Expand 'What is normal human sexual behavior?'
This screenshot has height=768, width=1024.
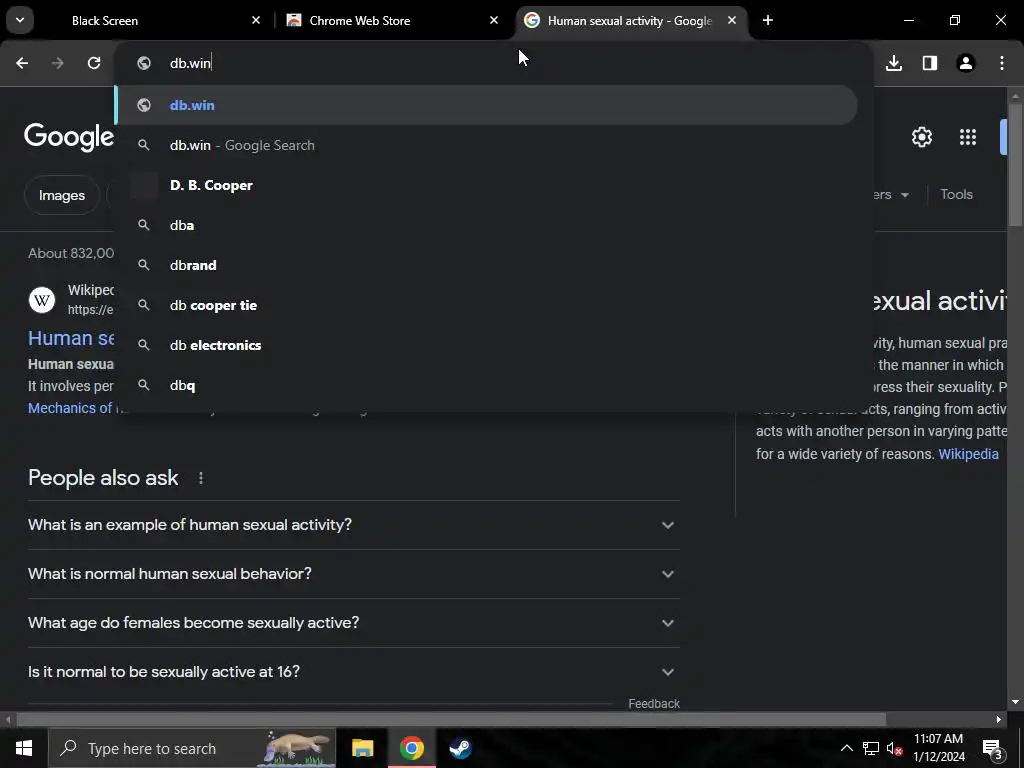tap(353, 573)
